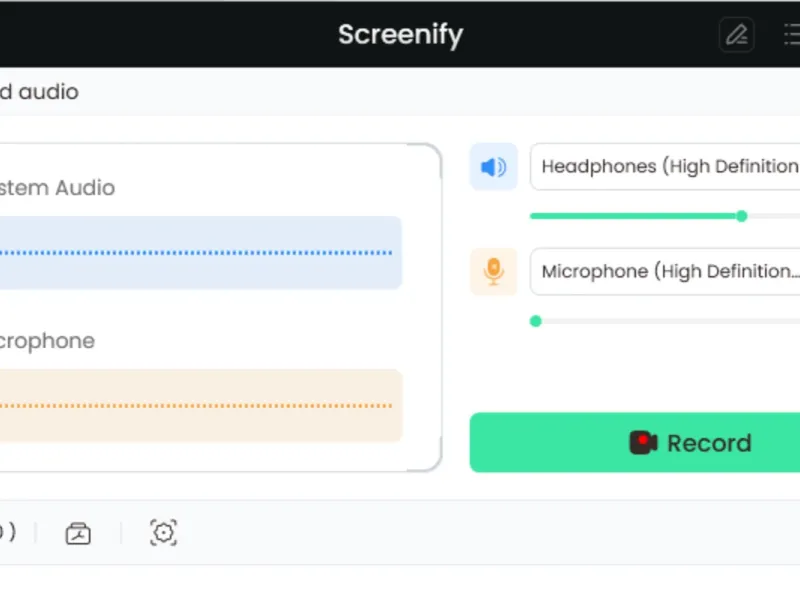The width and height of the screenshot is (800, 600).
Task: Click the green Record button
Action: point(635,442)
